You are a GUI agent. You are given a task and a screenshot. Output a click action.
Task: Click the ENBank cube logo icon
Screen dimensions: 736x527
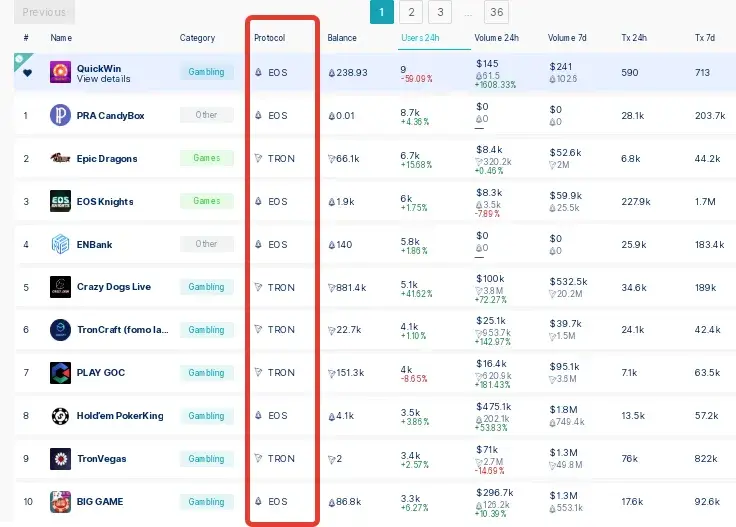pos(60,244)
